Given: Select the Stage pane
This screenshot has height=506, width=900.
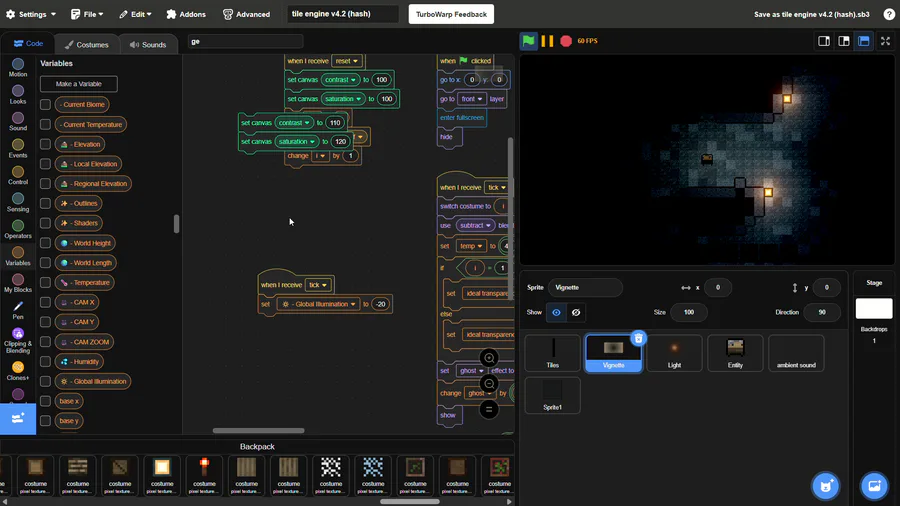Looking at the screenshot, I should click(874, 307).
